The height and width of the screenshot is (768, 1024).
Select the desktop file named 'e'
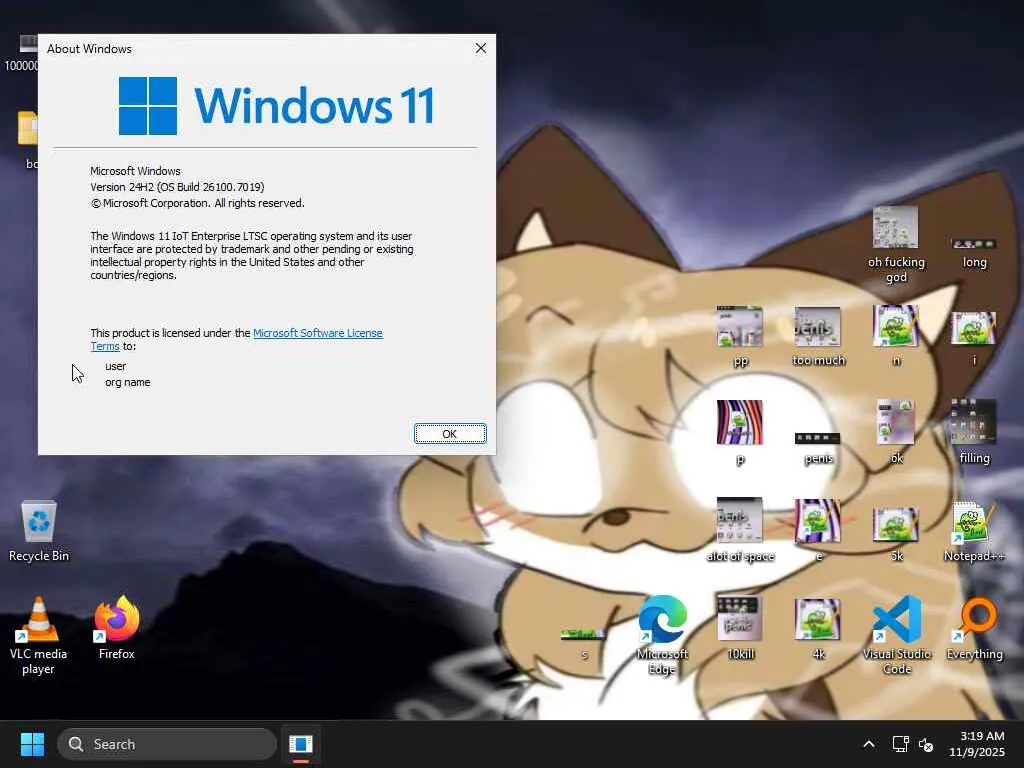(818, 530)
